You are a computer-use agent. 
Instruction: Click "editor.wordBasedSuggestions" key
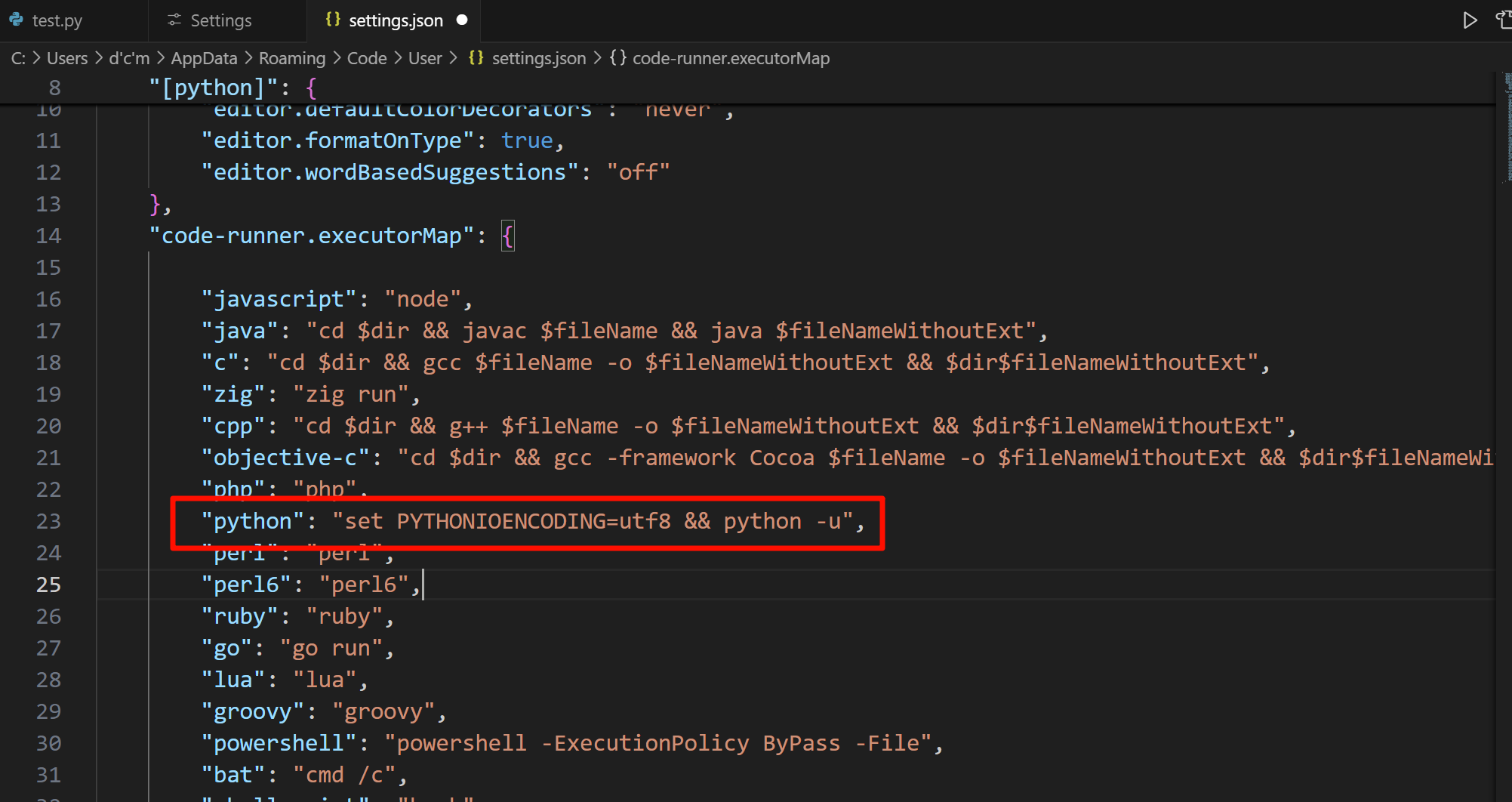[390, 172]
